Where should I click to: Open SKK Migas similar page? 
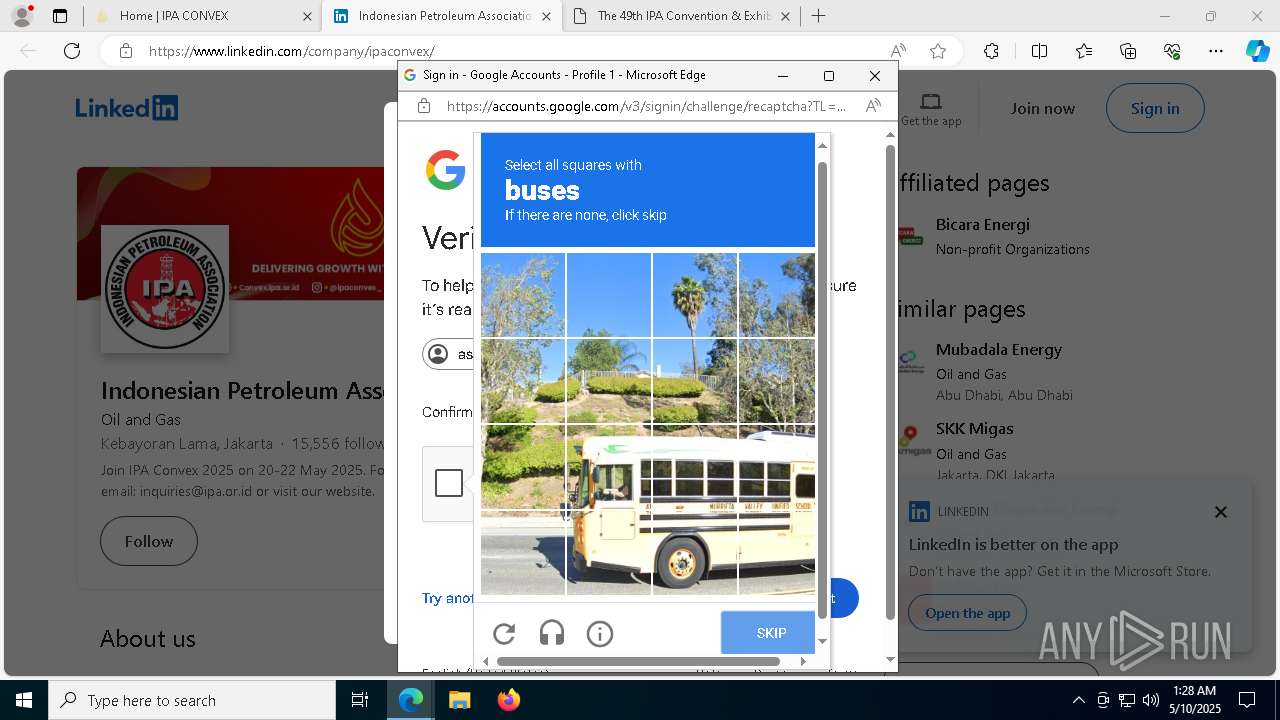point(975,428)
